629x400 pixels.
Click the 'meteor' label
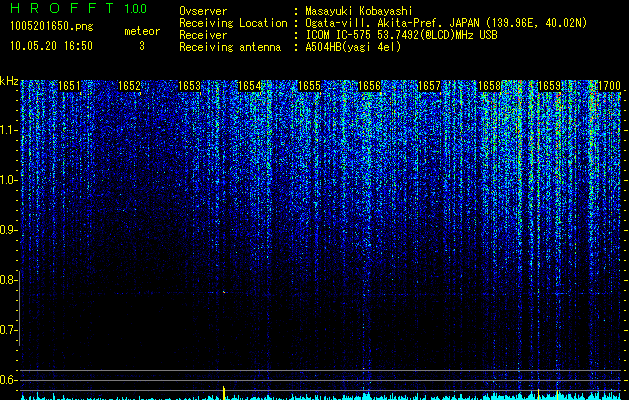(x=142, y=31)
